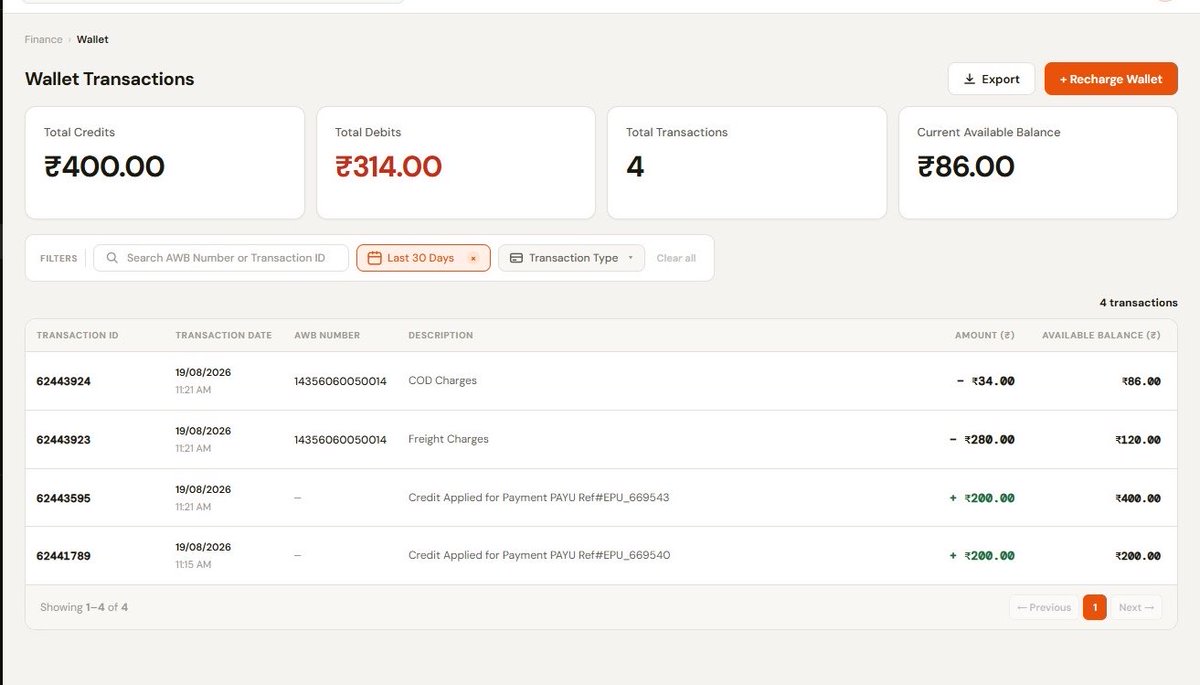
Task: Select transaction ID 62443923
Action: 63,440
